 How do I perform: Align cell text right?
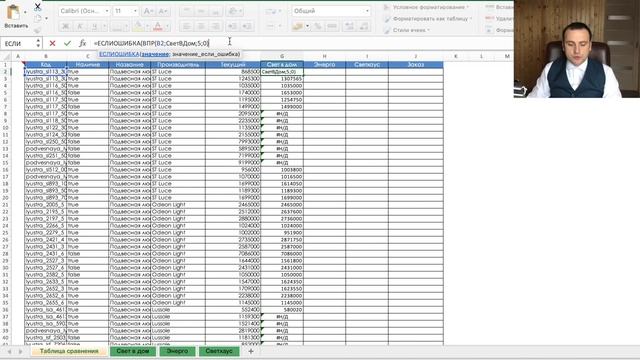(x=215, y=27)
